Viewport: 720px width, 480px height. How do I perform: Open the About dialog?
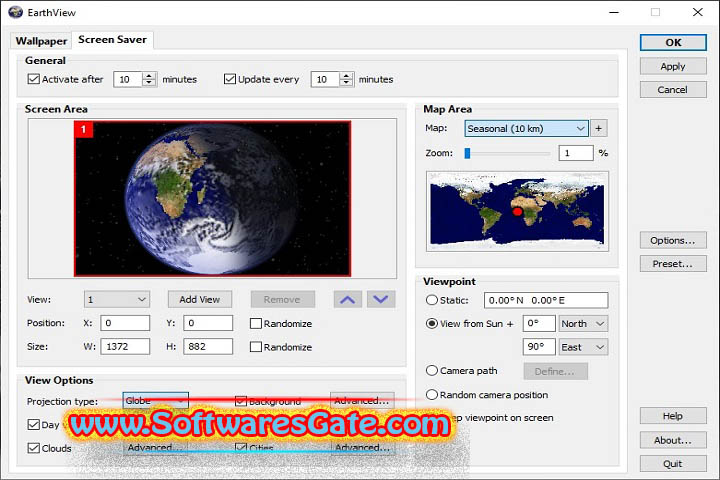[673, 440]
